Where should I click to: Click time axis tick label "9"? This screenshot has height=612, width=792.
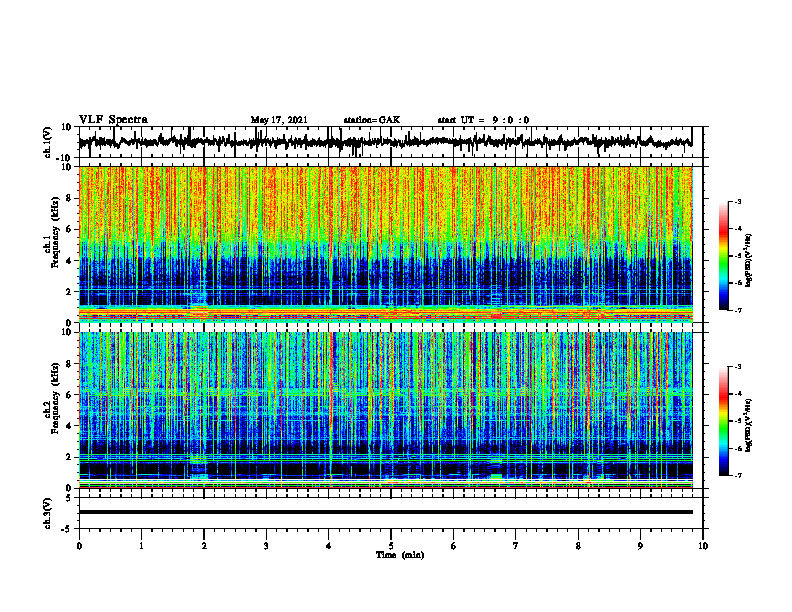point(640,546)
